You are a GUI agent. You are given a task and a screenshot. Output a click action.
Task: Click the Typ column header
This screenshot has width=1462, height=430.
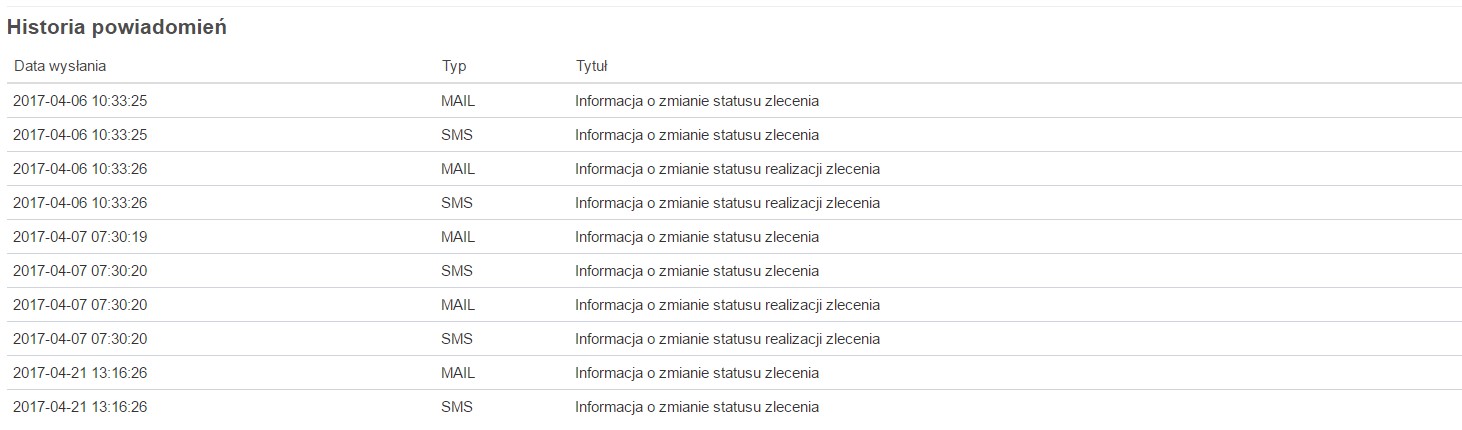click(x=454, y=66)
